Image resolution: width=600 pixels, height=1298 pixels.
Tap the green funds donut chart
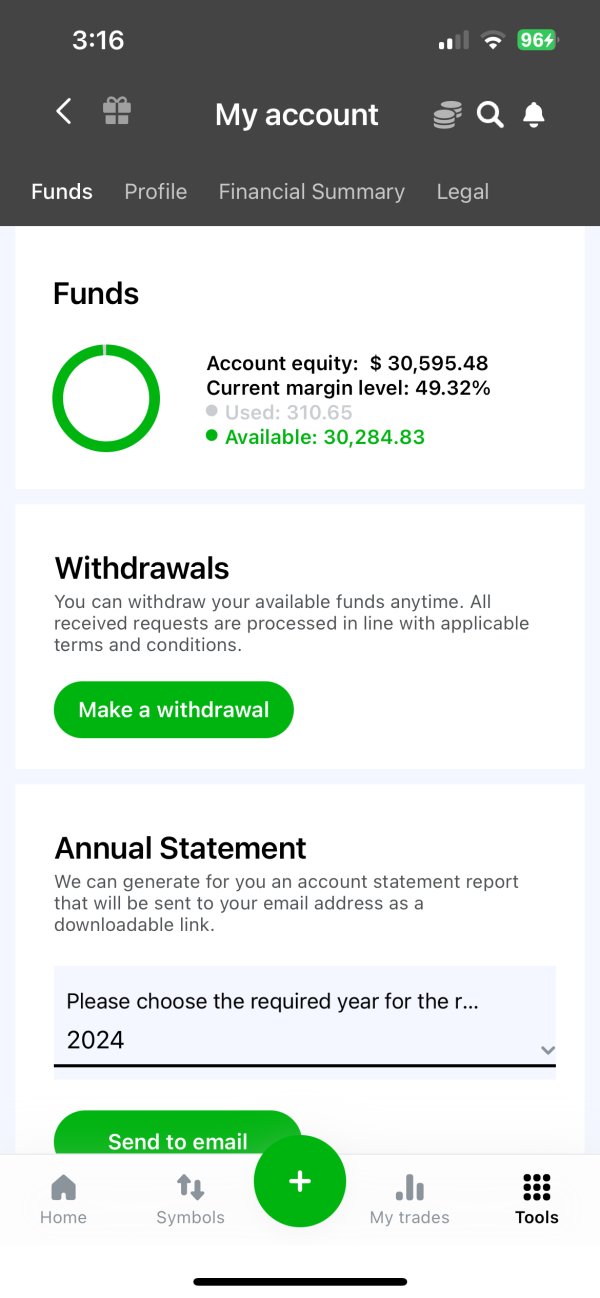click(x=106, y=398)
